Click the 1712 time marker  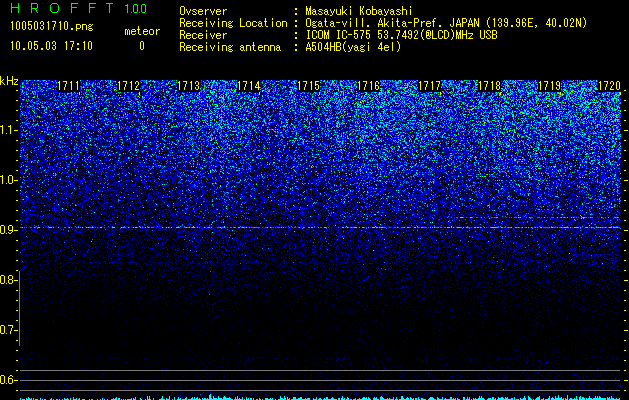128,86
